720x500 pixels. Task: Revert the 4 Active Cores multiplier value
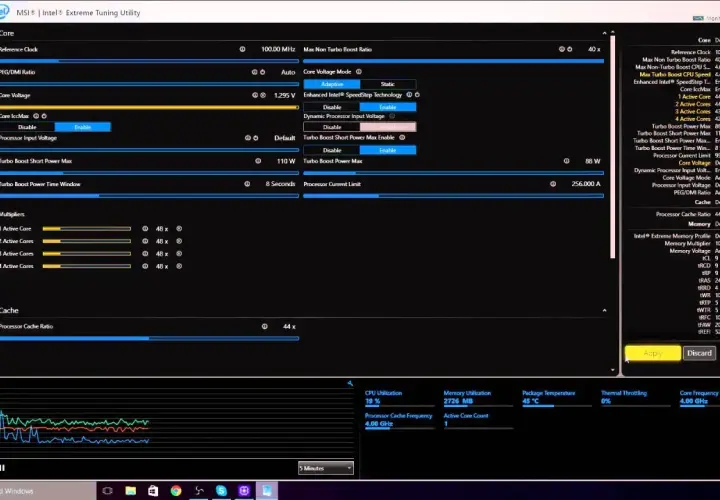pos(179,266)
